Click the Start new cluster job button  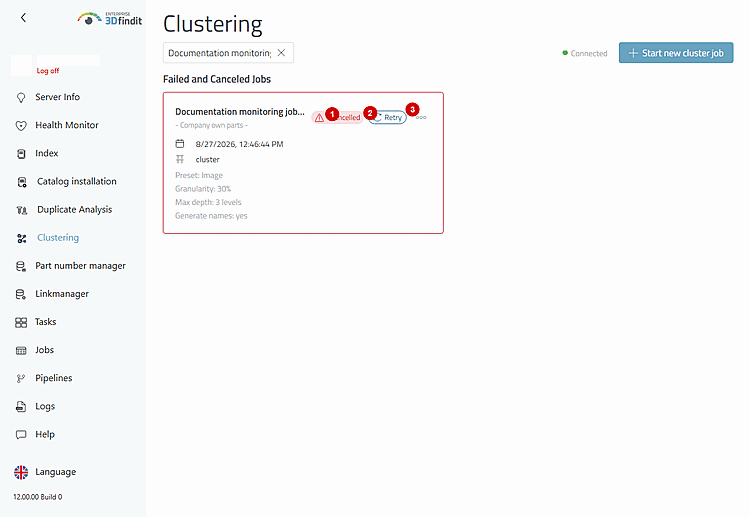pos(676,53)
